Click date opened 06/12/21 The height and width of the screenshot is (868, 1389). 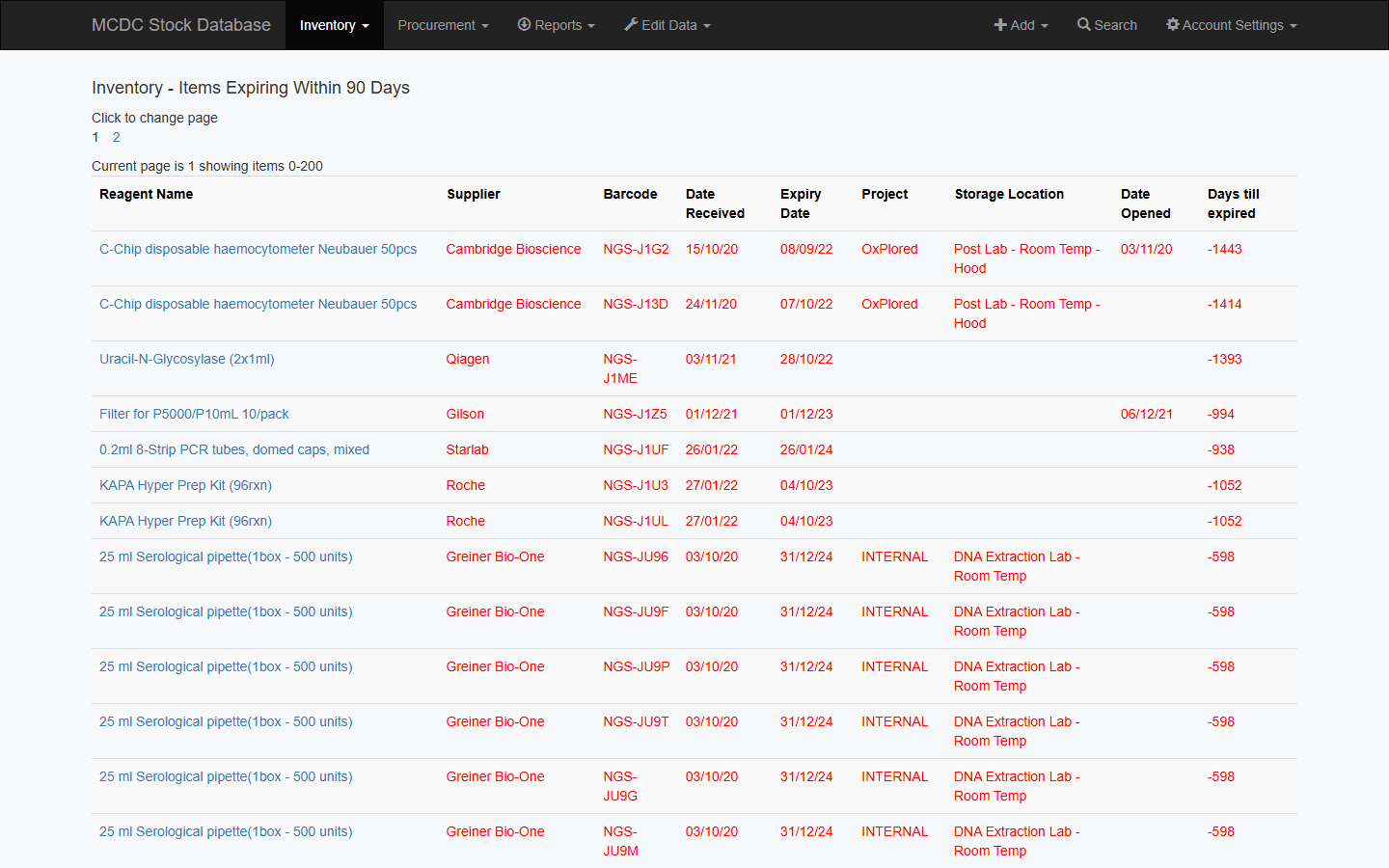tap(1147, 414)
